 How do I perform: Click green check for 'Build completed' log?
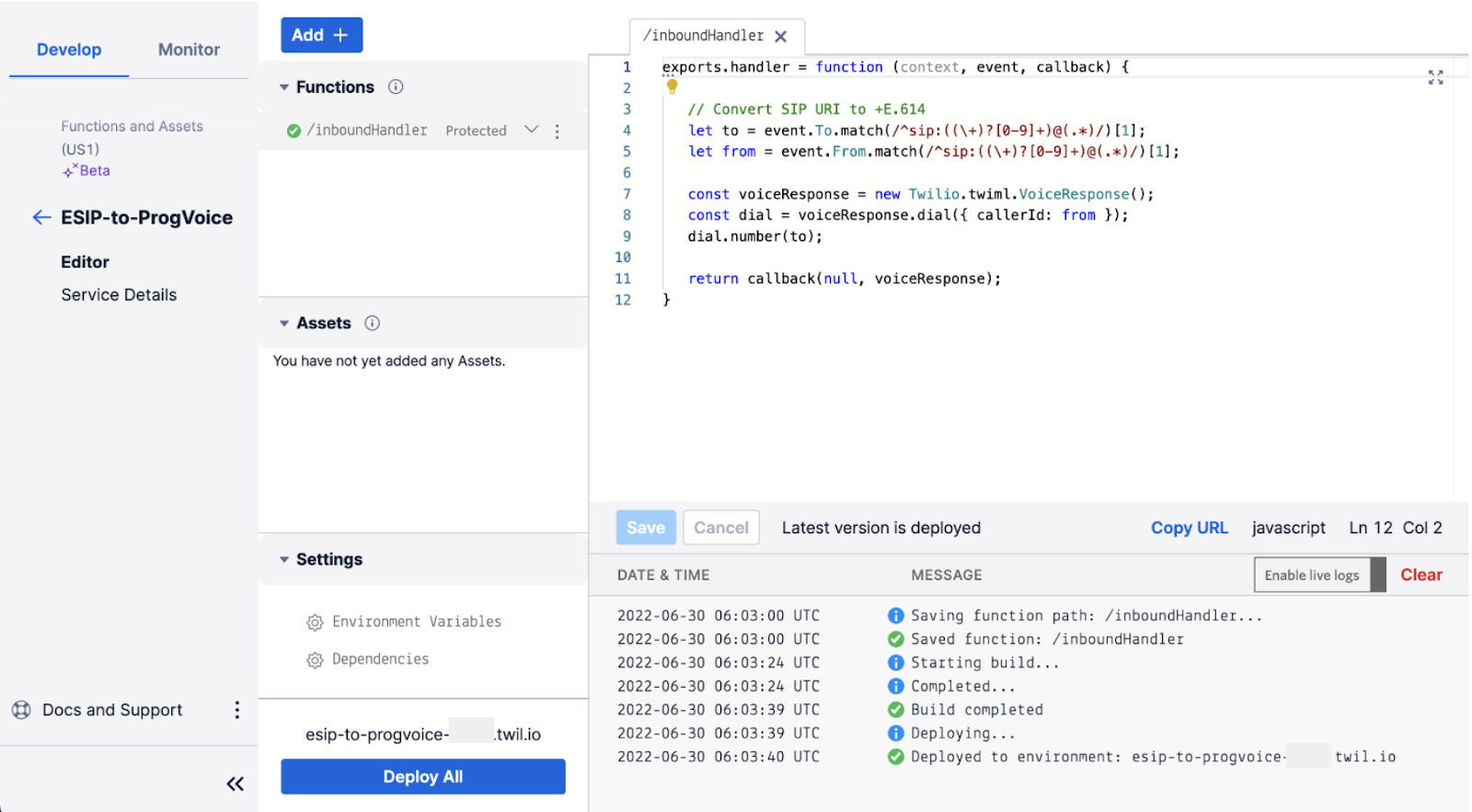point(895,710)
